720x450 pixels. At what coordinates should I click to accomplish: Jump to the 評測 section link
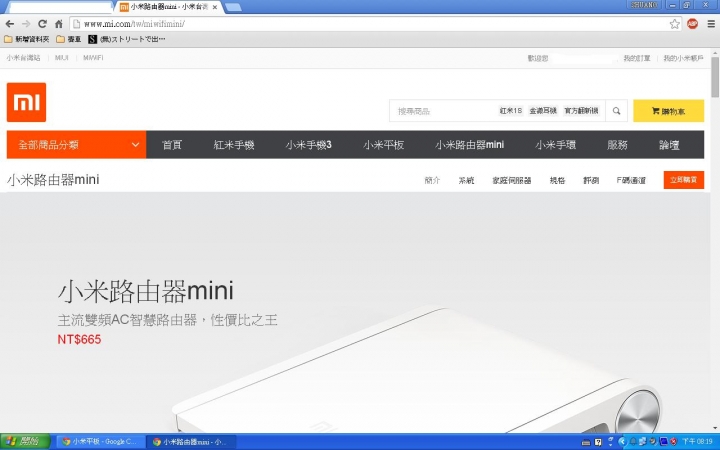pos(591,180)
